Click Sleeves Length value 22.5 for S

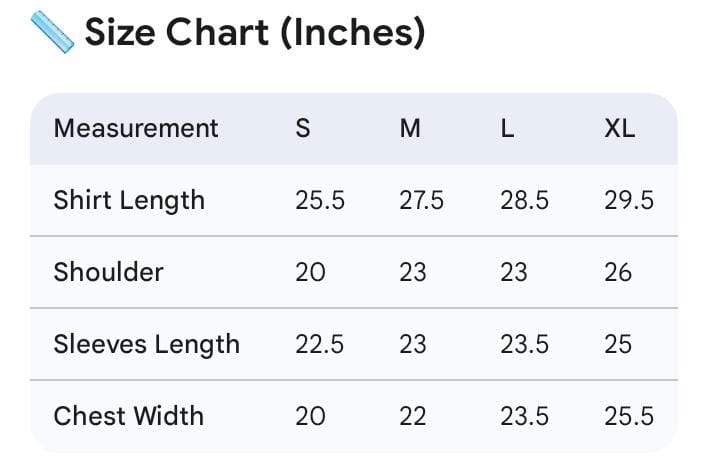[x=319, y=344]
